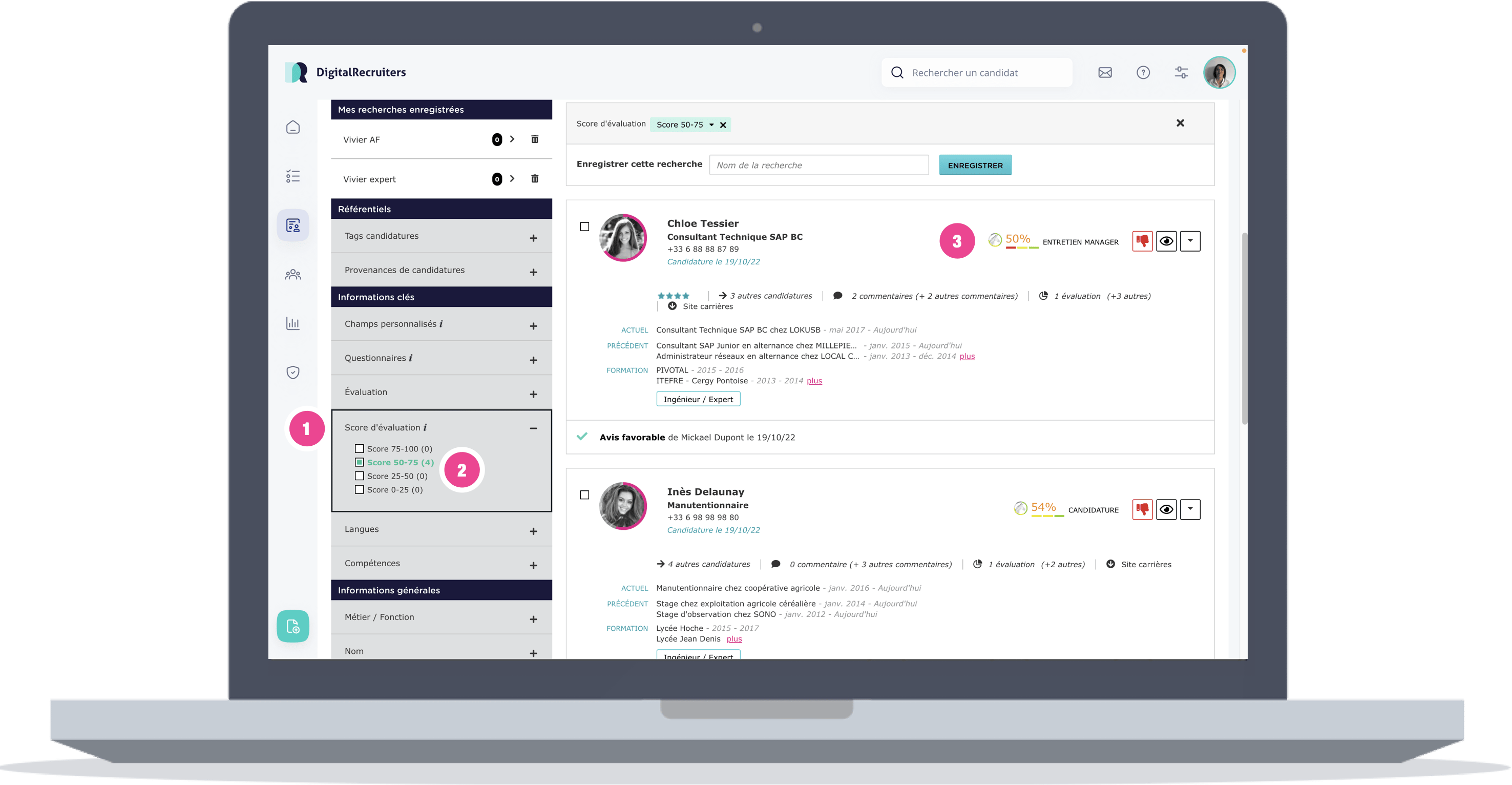The height and width of the screenshot is (785, 1512).
Task: Open the statistics bar chart sidebar icon
Action: [x=293, y=323]
